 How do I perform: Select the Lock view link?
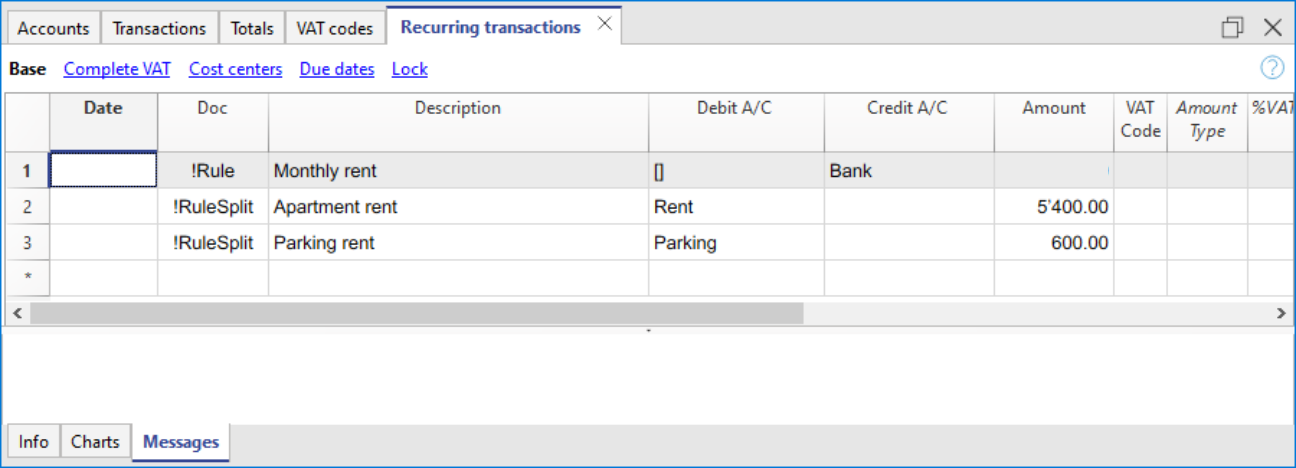(409, 69)
